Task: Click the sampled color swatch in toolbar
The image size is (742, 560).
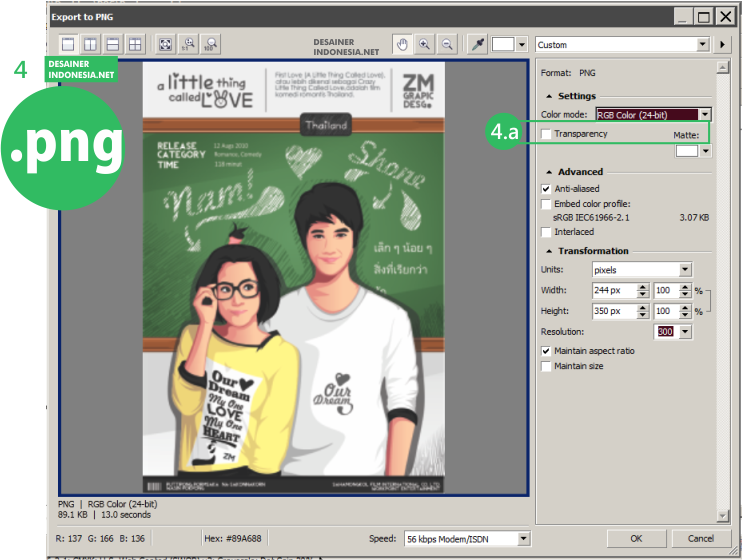Action: pyautogui.click(x=503, y=44)
